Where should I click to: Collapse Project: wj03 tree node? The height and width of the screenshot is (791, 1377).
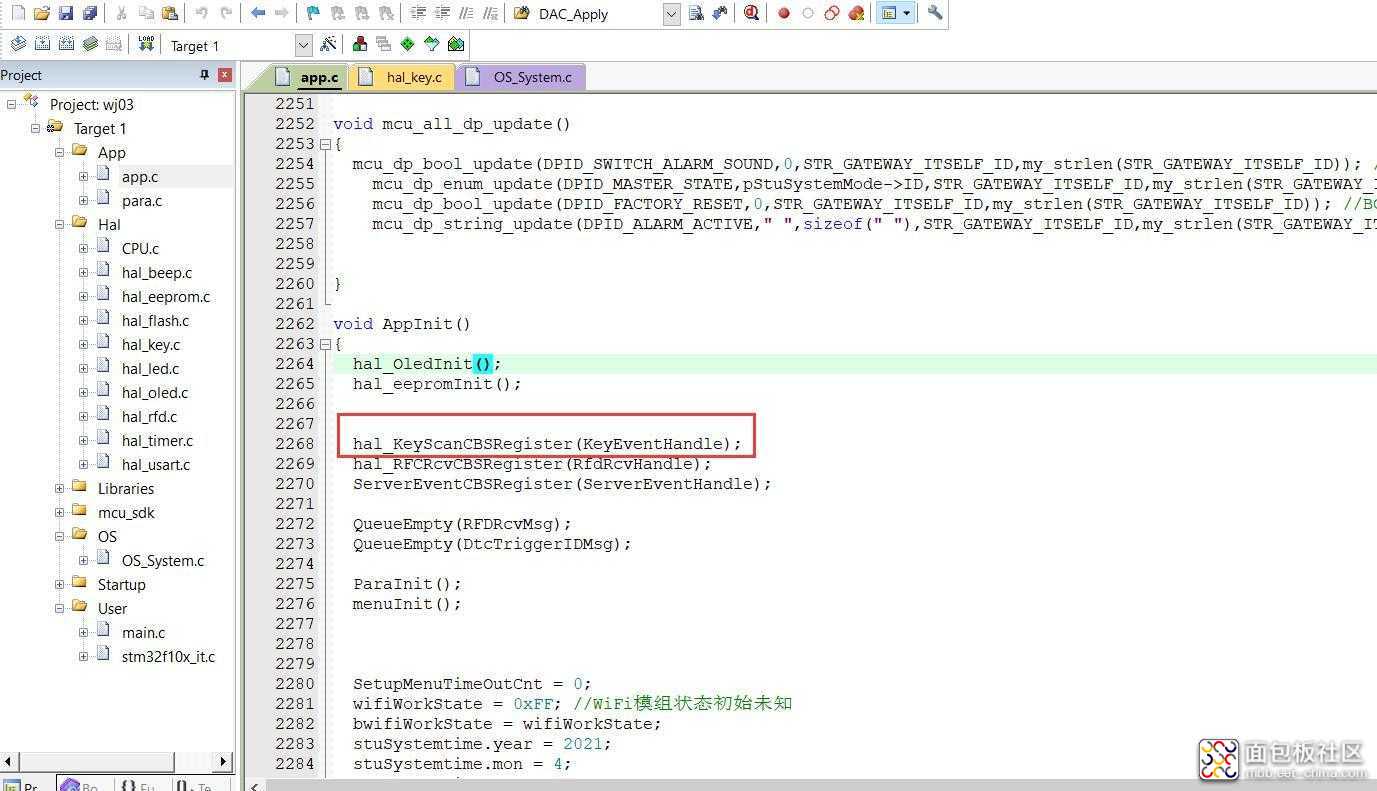12,104
